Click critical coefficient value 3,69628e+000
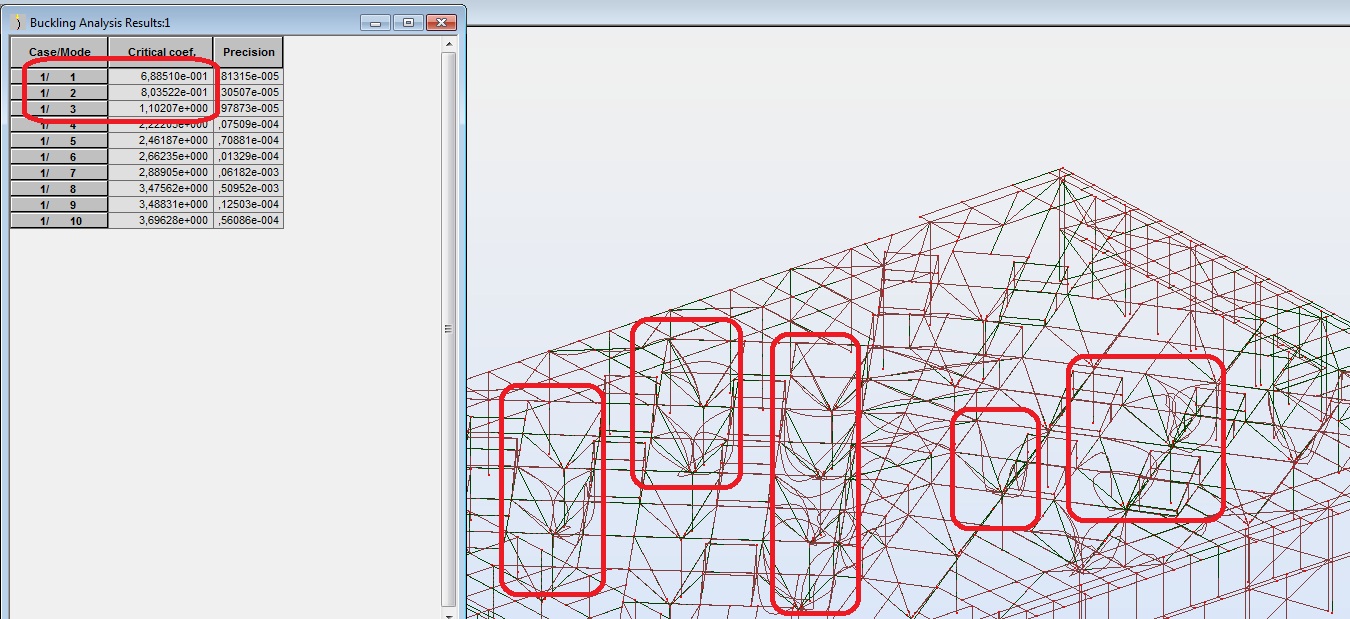The width and height of the screenshot is (1350, 619). pos(161,220)
